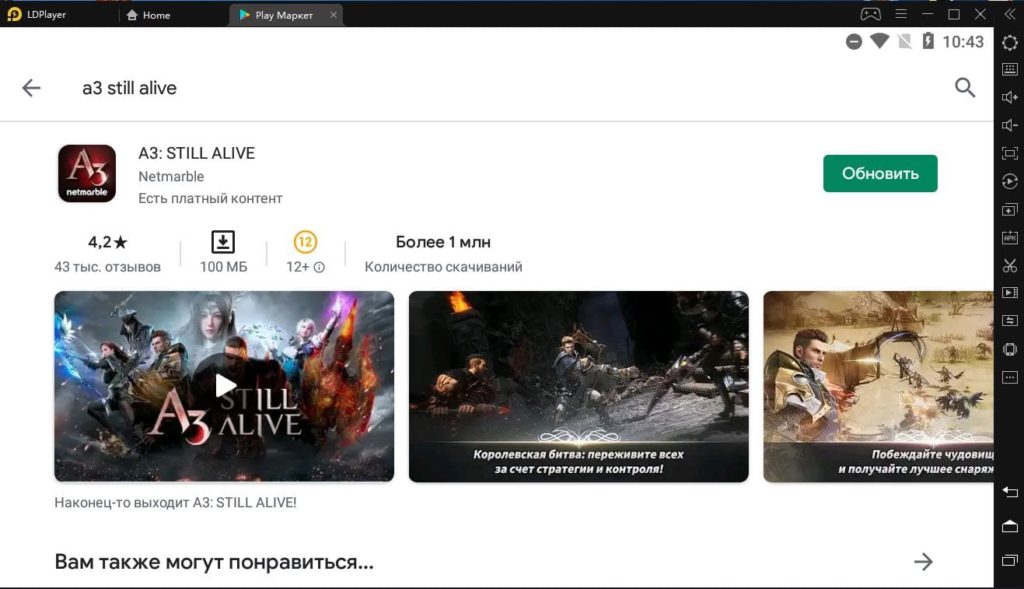Click 43 тыс. отзывов reviews text

(108, 267)
